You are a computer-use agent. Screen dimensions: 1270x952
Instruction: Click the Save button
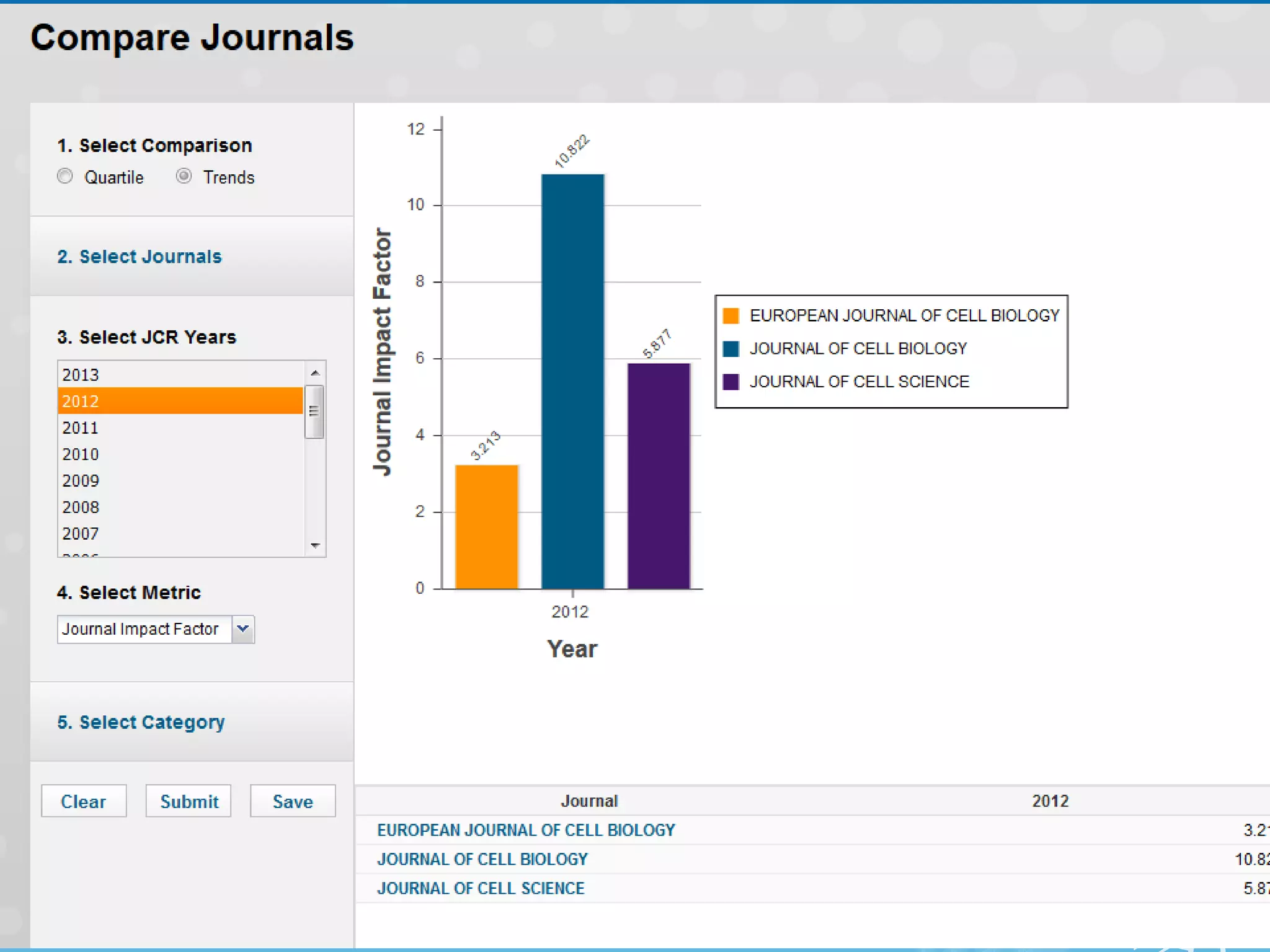pyautogui.click(x=293, y=801)
